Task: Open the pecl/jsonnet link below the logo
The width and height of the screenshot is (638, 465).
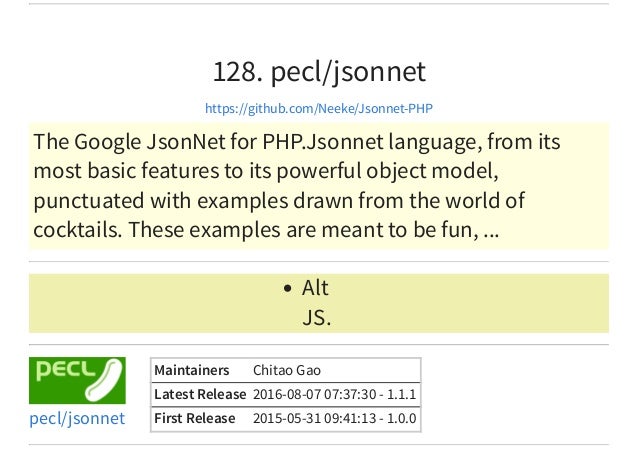Action: coord(77,418)
